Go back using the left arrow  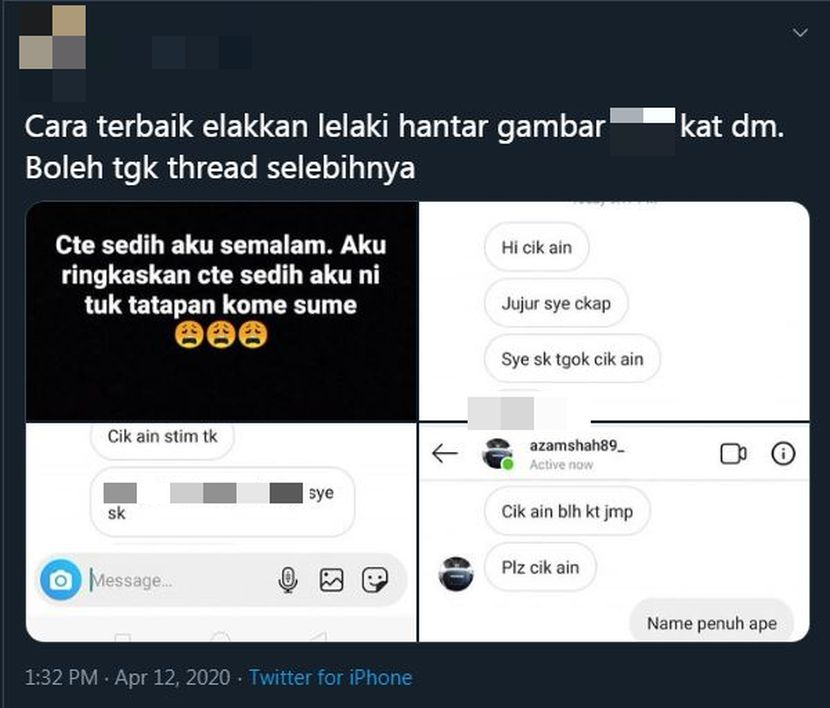point(445,453)
